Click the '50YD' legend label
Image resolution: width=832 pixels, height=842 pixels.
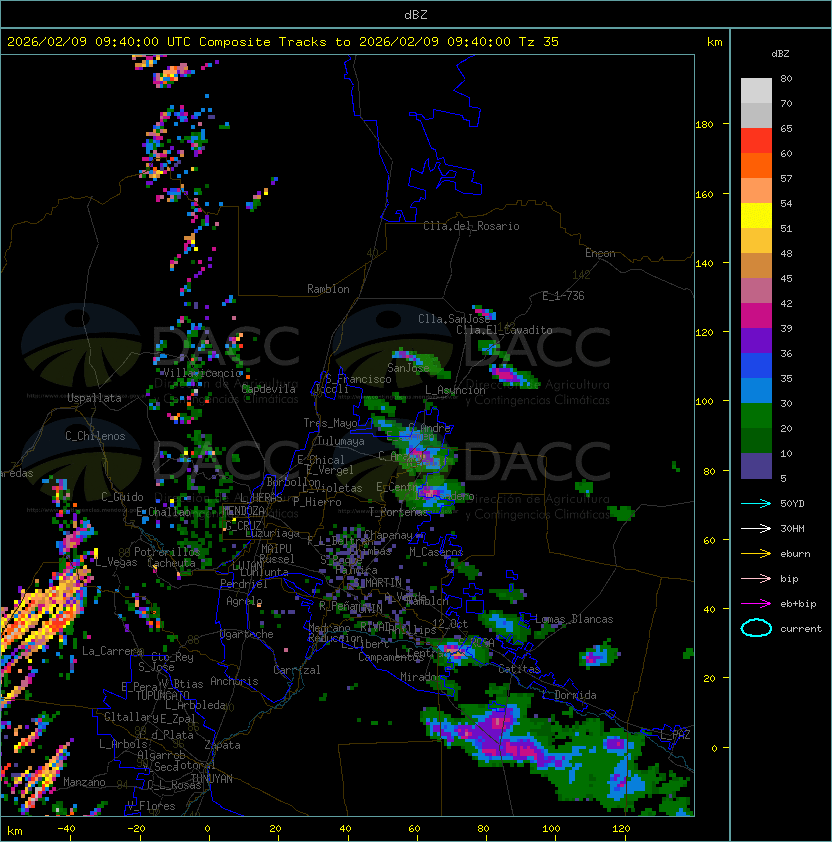click(792, 503)
